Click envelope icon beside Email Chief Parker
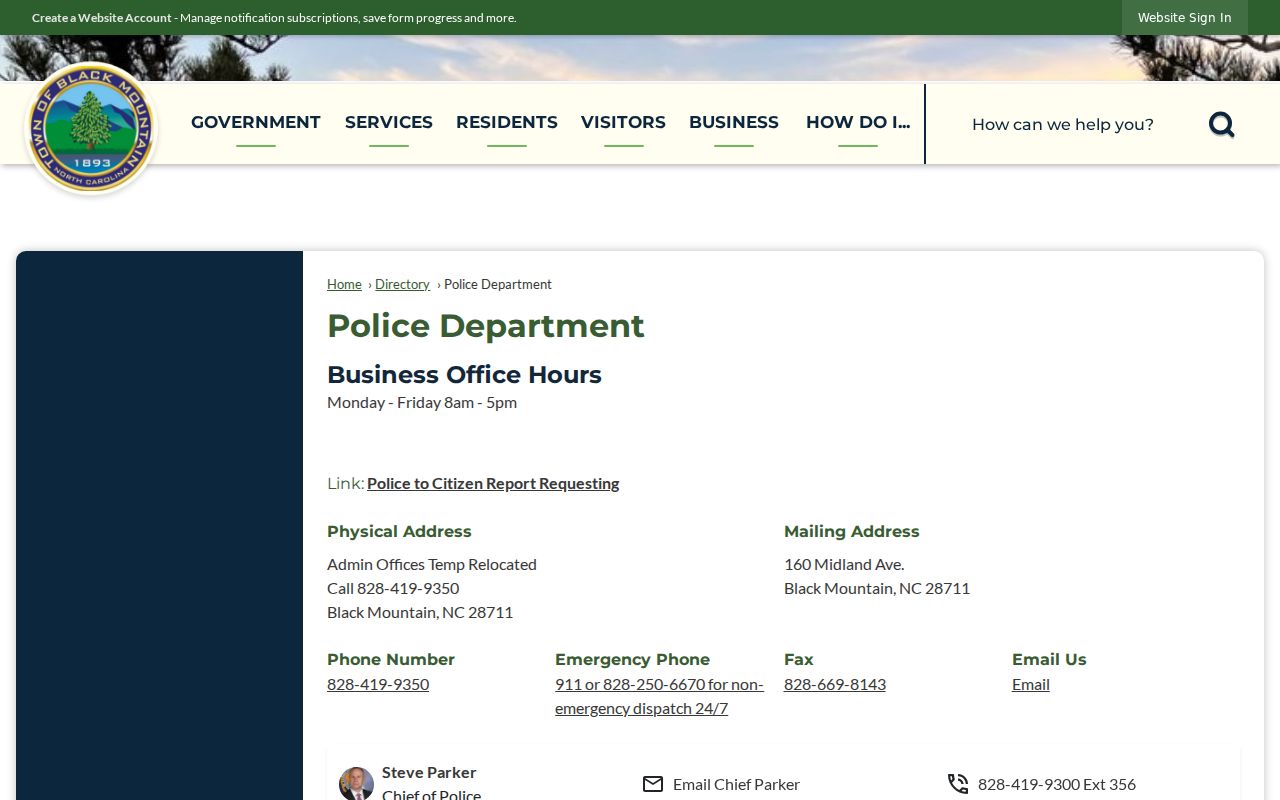The height and width of the screenshot is (800, 1280). 653,784
